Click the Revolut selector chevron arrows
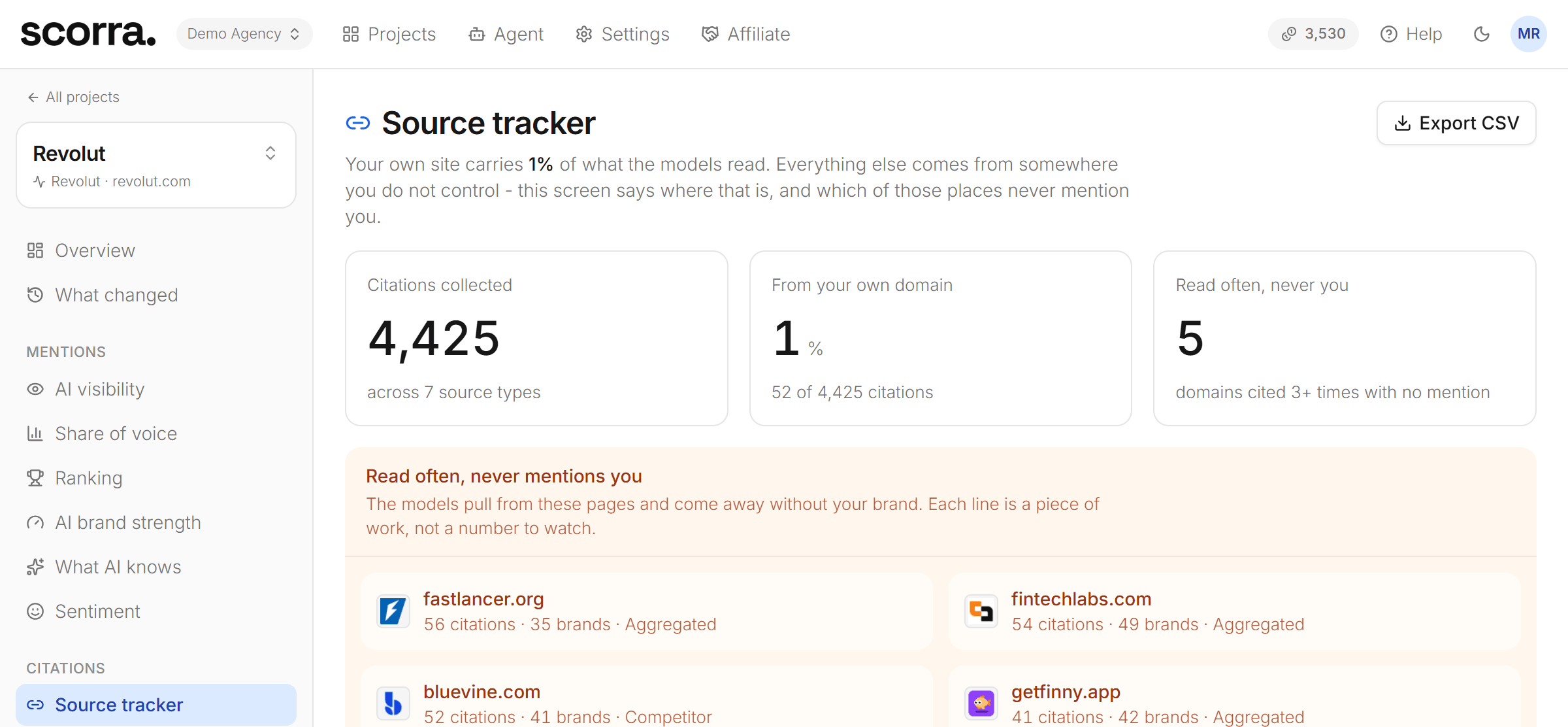The height and width of the screenshot is (727, 1568). [x=270, y=153]
